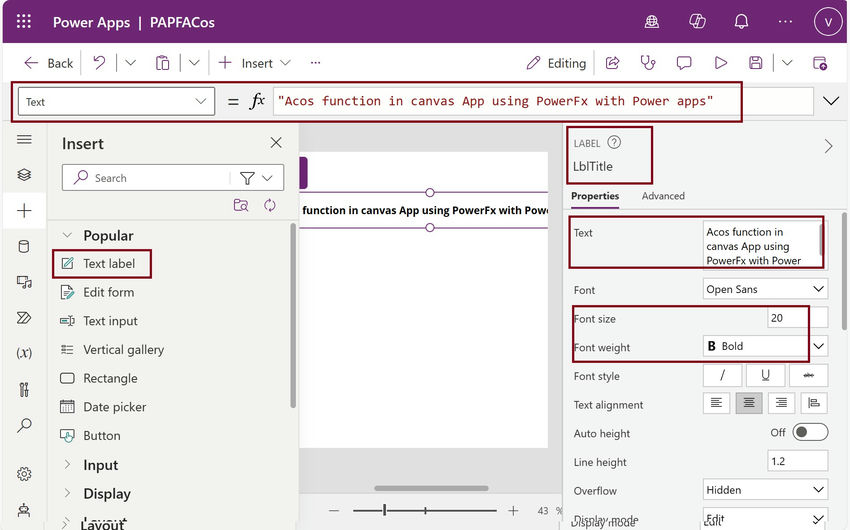This screenshot has width=850, height=530.
Task: Open the Virtual agent icon in sidebar
Action: (x=24, y=509)
